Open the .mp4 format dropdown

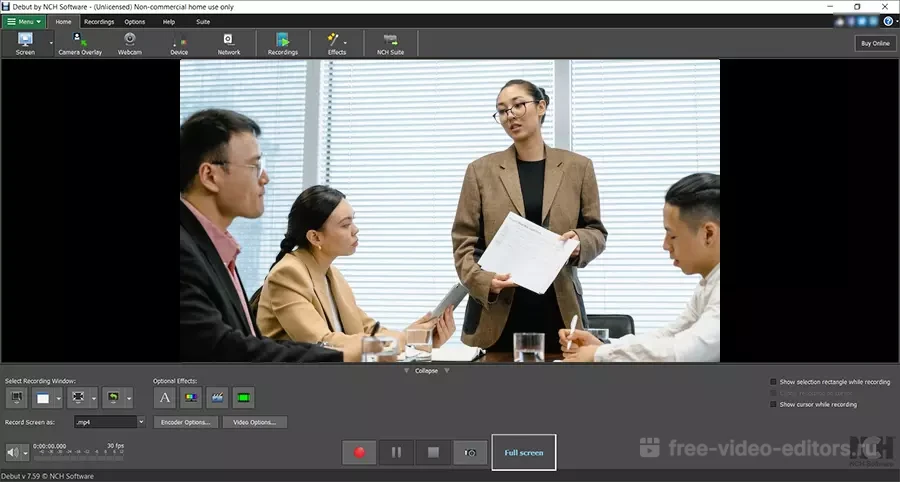coord(141,422)
